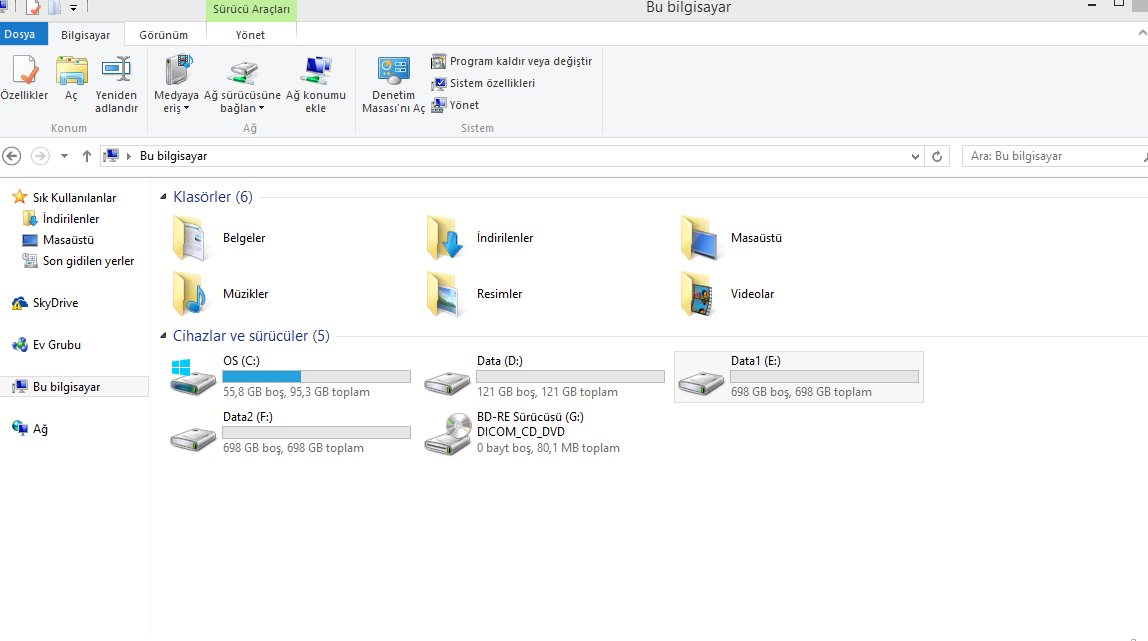
Task: Open the recent locations dropdown arrow
Action: pyautogui.click(x=64, y=156)
